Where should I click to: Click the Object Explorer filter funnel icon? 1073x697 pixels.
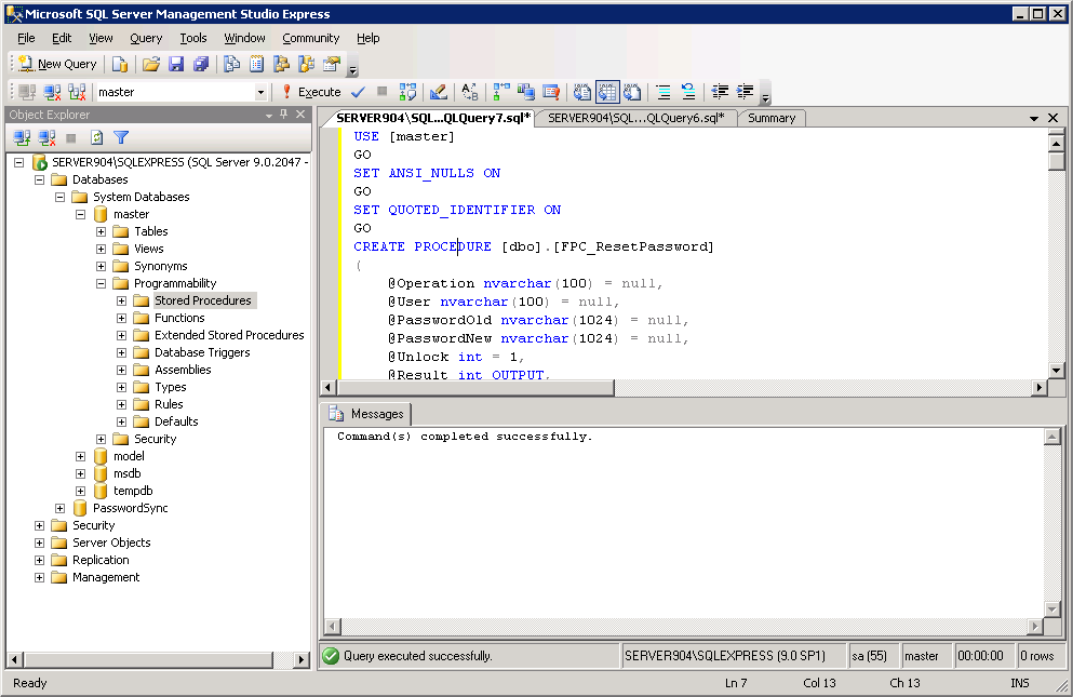point(121,138)
